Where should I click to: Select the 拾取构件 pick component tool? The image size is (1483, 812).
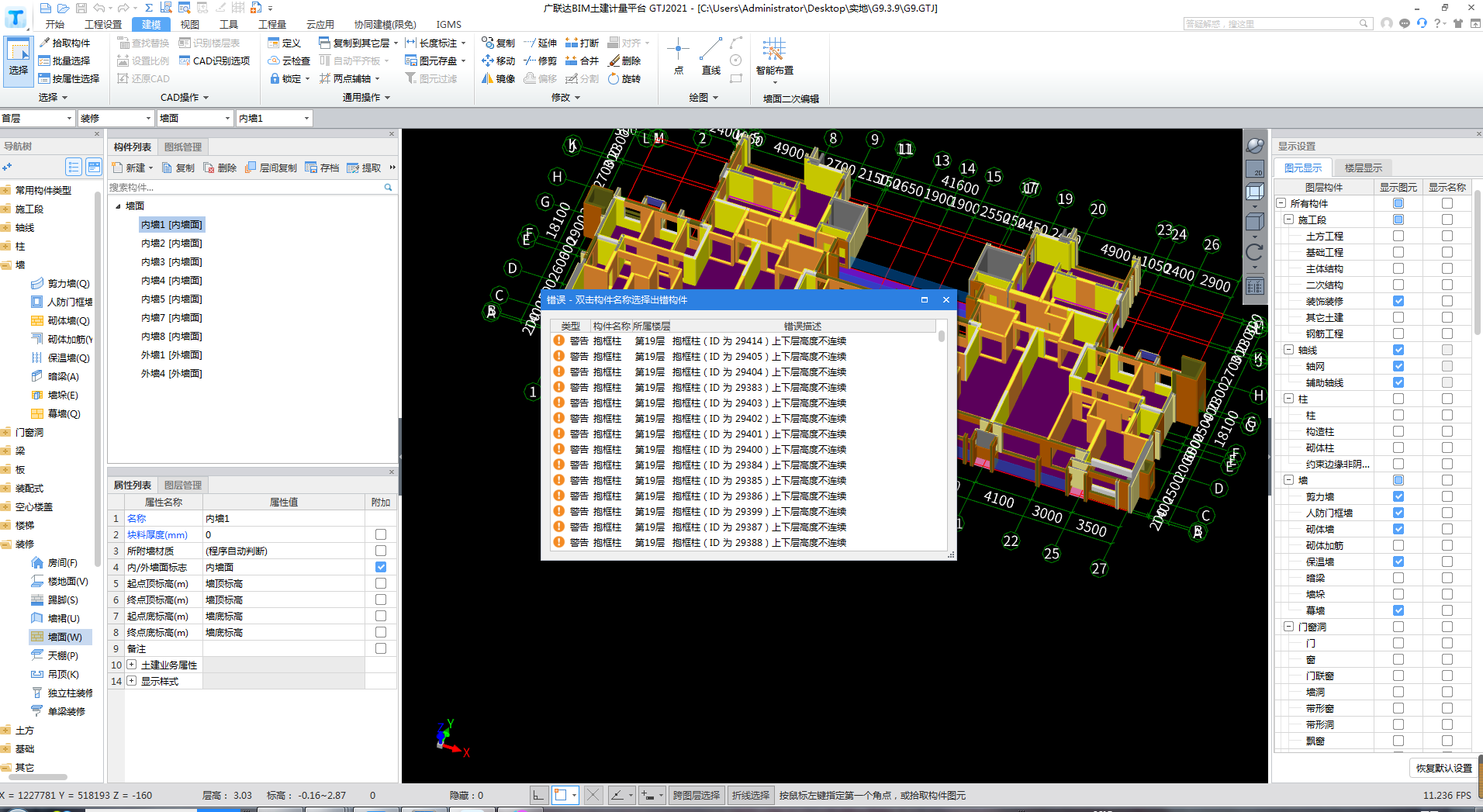point(64,43)
